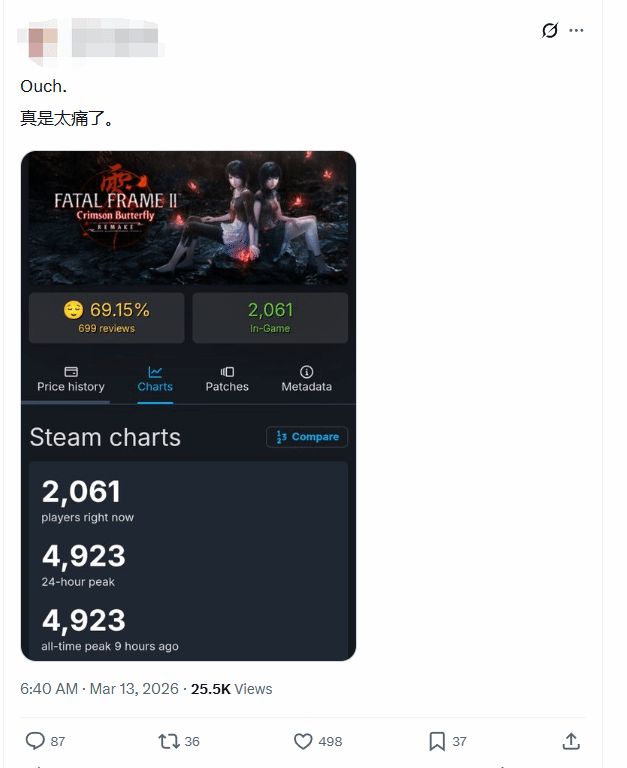The width and height of the screenshot is (627, 768).
Task: Click the Charts graph icon
Action: [155, 372]
